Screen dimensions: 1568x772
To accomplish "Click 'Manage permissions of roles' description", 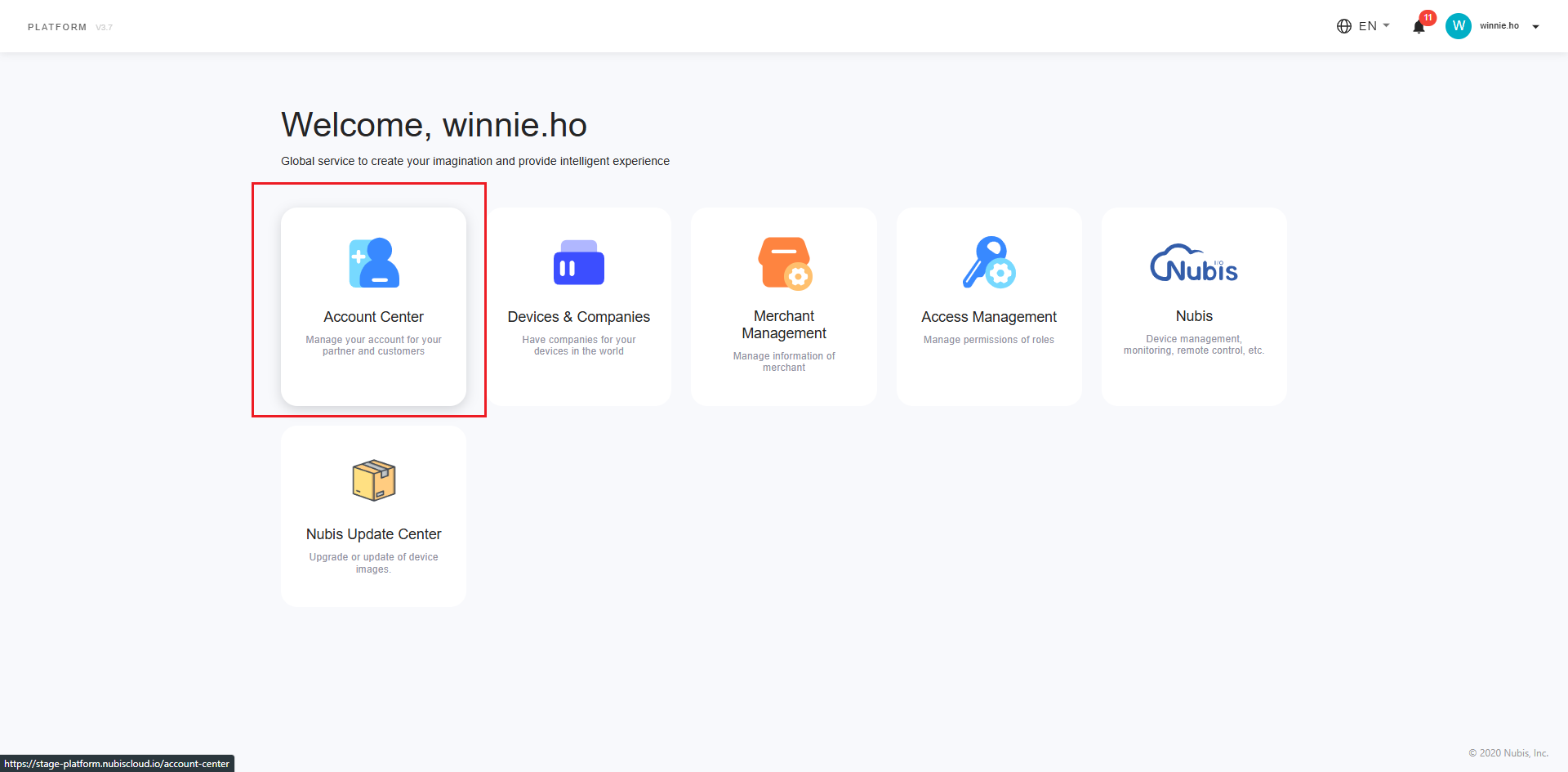I will [989, 340].
